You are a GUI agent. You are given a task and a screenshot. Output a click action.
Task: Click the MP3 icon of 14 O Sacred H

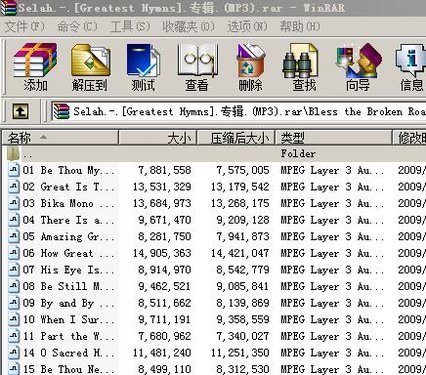click(x=14, y=353)
